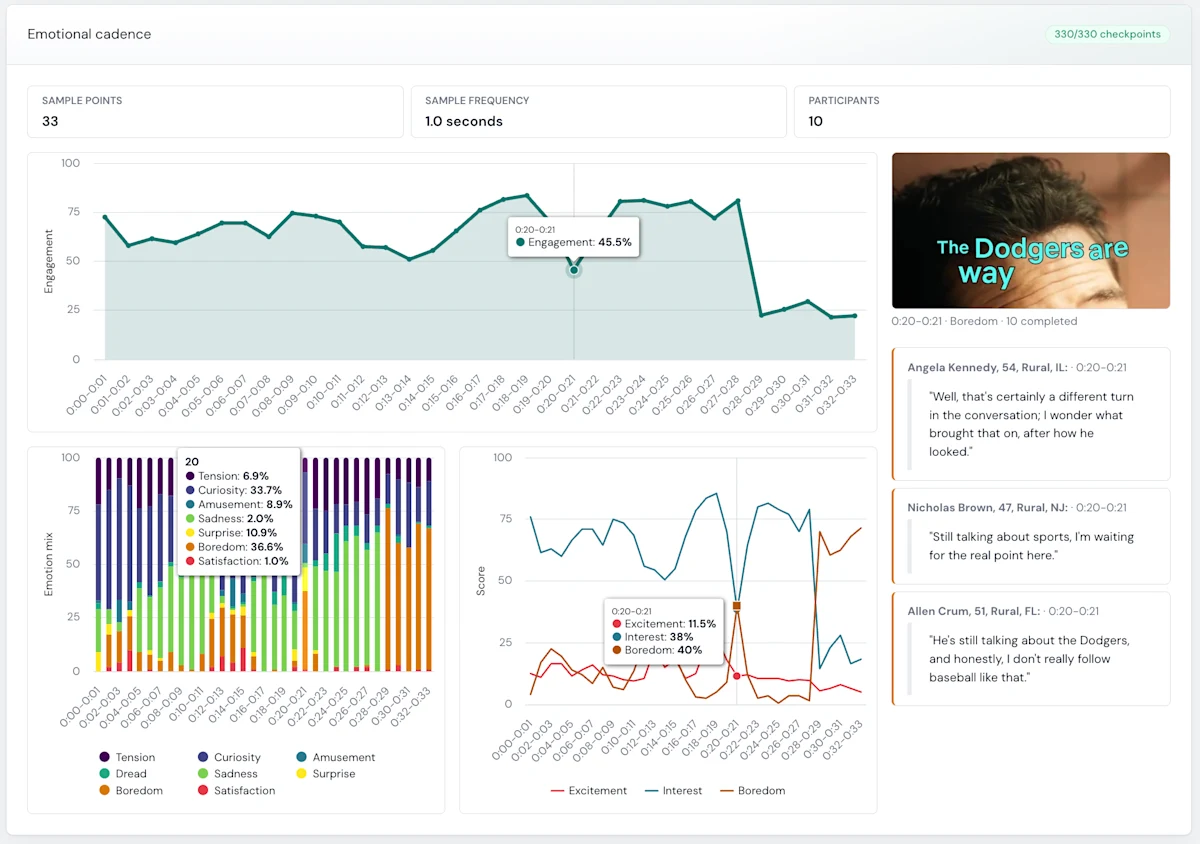Select the Participants stat card
Viewport: 1200px width, 844px height.
pyautogui.click(x=982, y=111)
